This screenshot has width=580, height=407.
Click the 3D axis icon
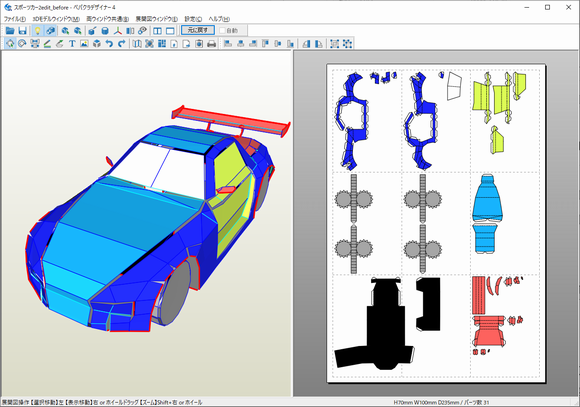click(x=118, y=30)
